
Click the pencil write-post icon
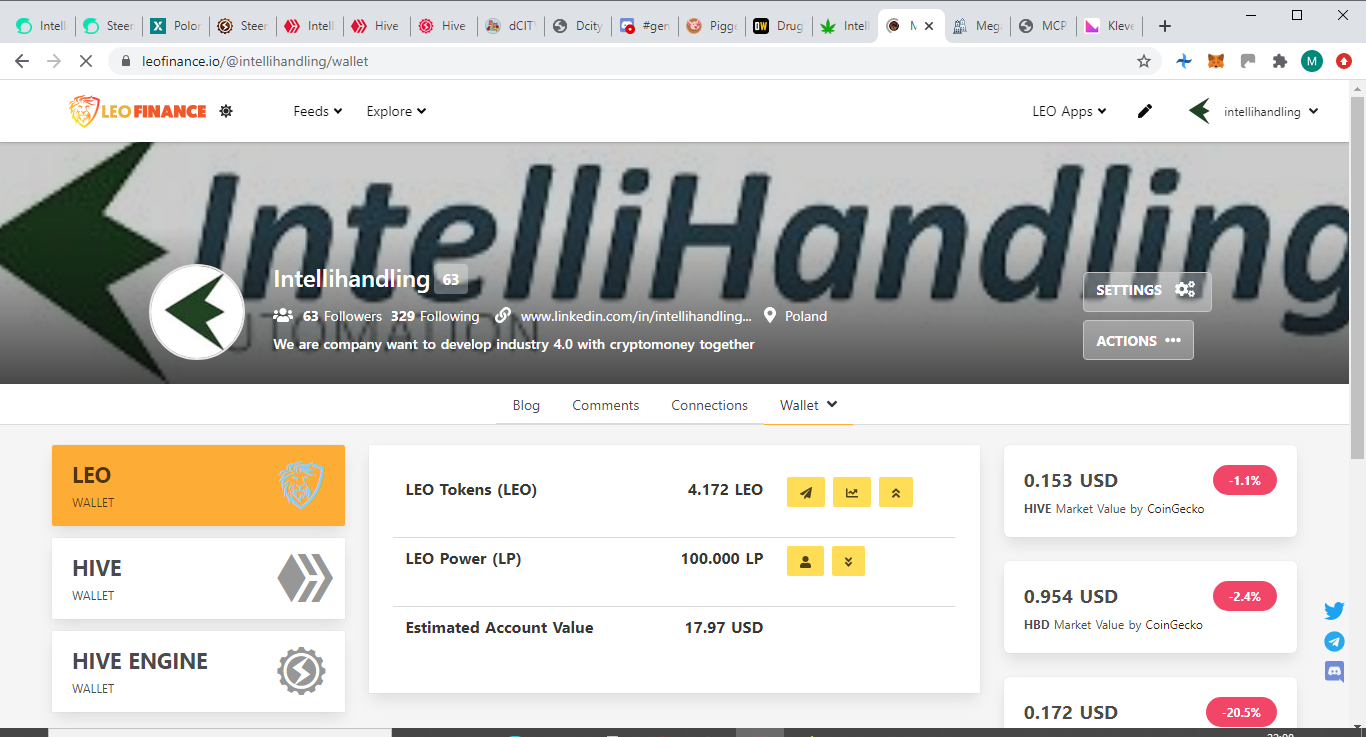(x=1145, y=111)
